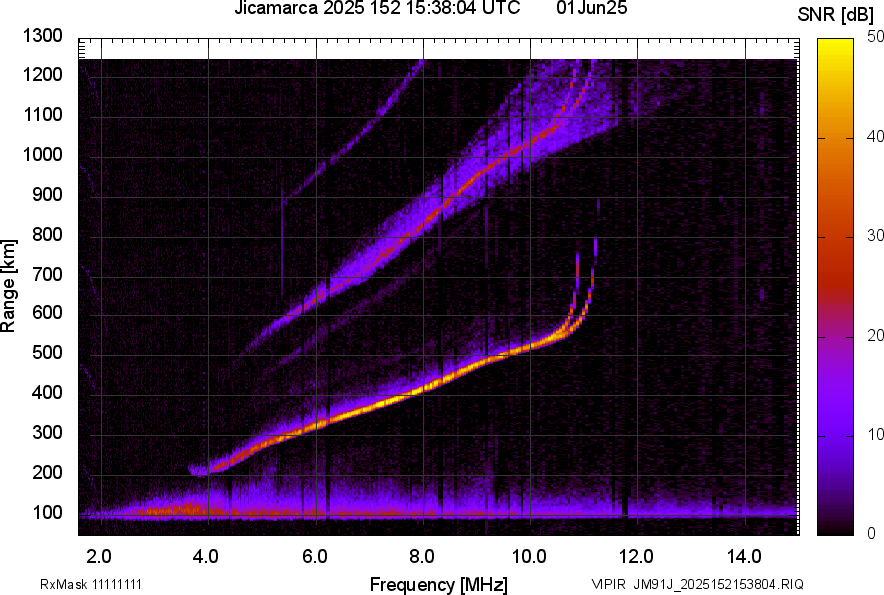Click the range tick label '100'
The image size is (884, 595).
[x=47, y=512]
